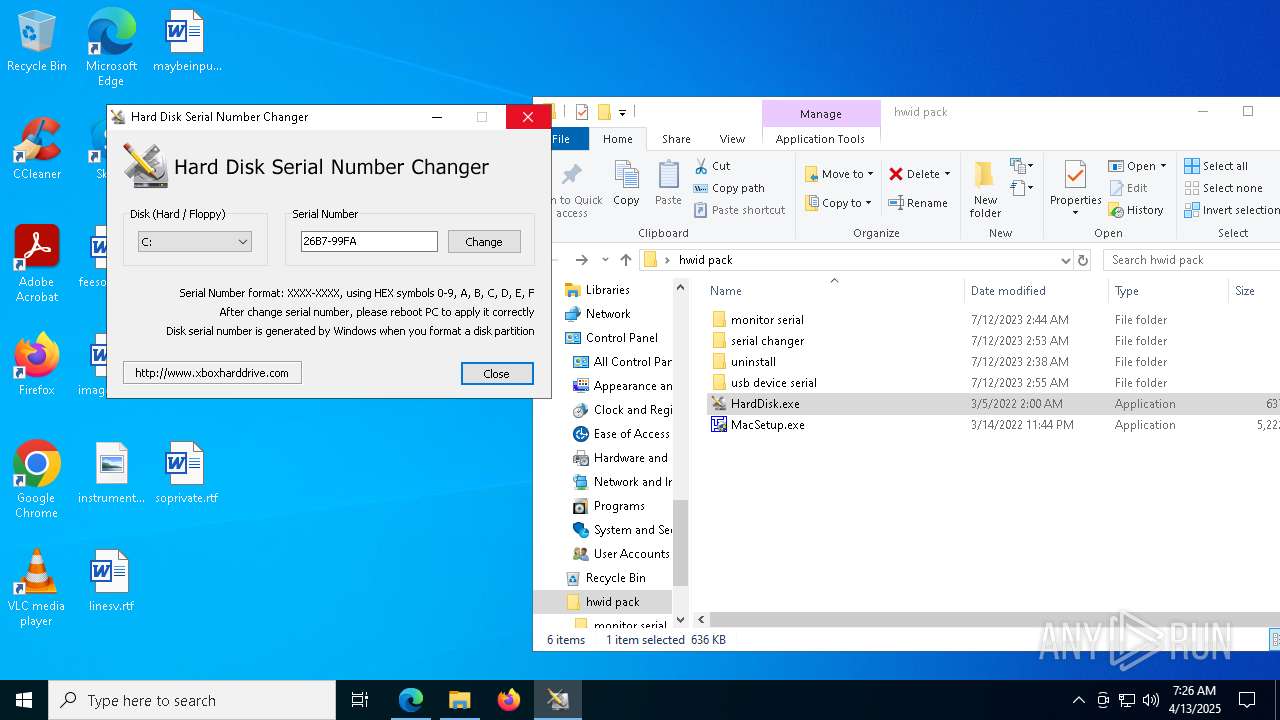Click the Refresh icon beside address bar
Screen dimensions: 1280x720
coord(1082,260)
